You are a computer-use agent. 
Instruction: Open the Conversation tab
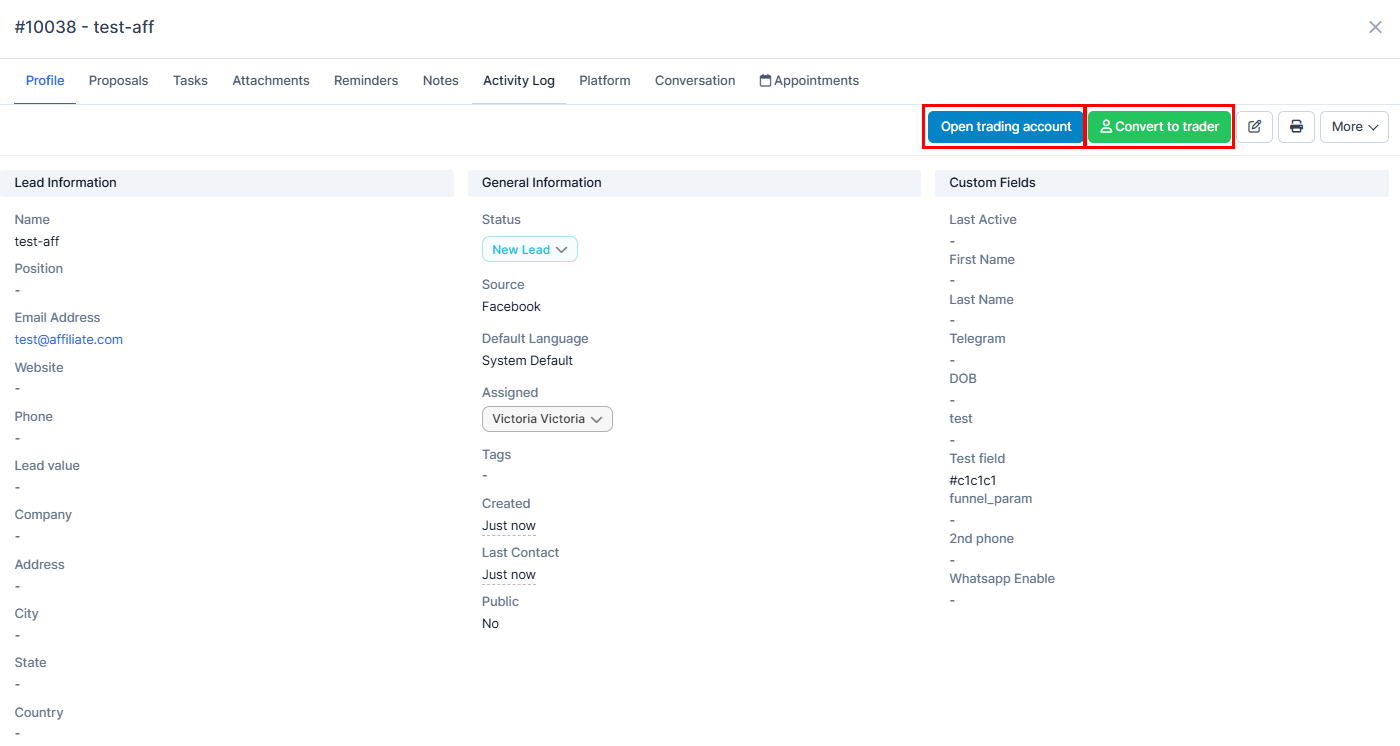tap(695, 81)
